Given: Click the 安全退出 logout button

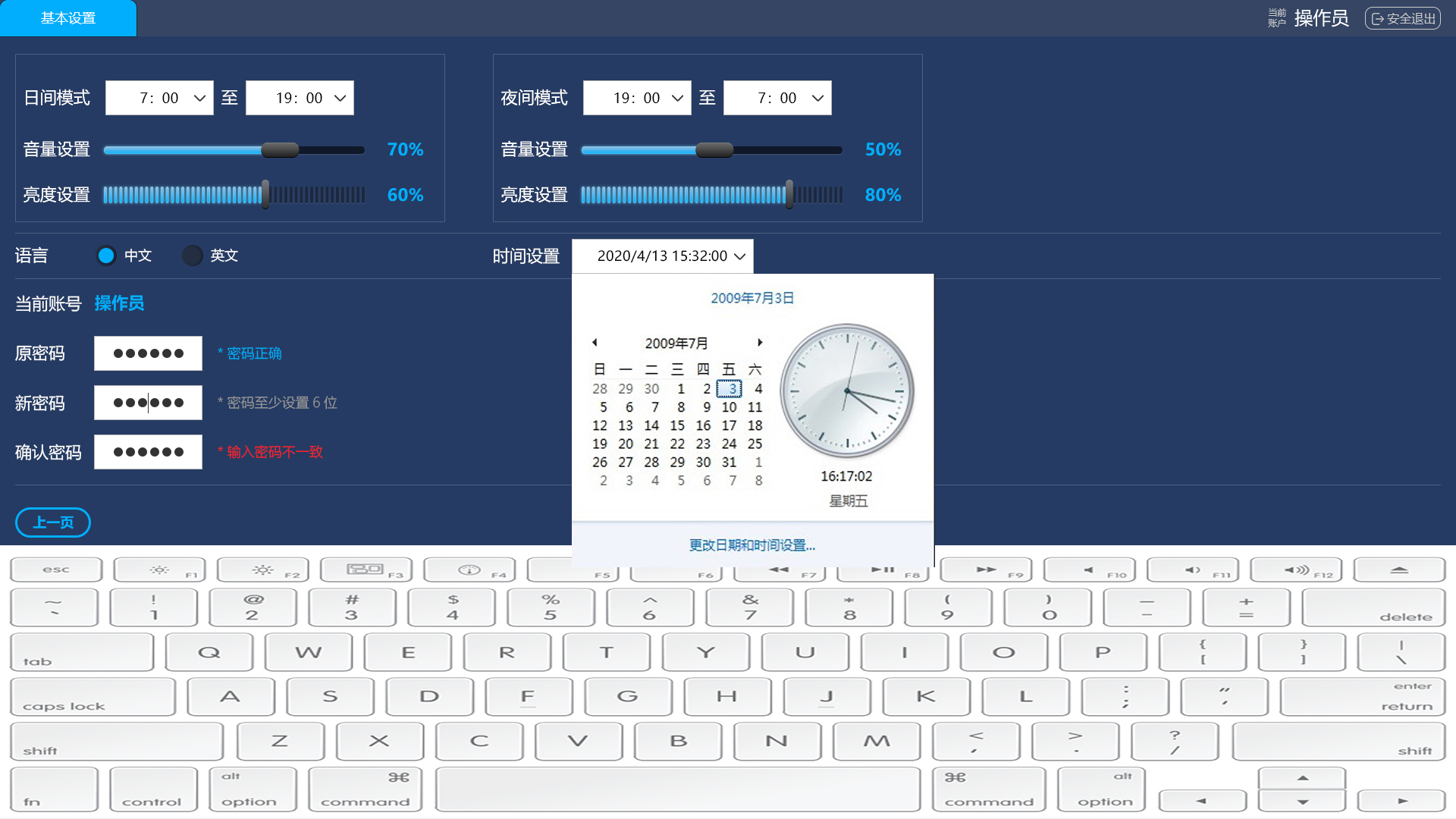Looking at the screenshot, I should click(1403, 18).
